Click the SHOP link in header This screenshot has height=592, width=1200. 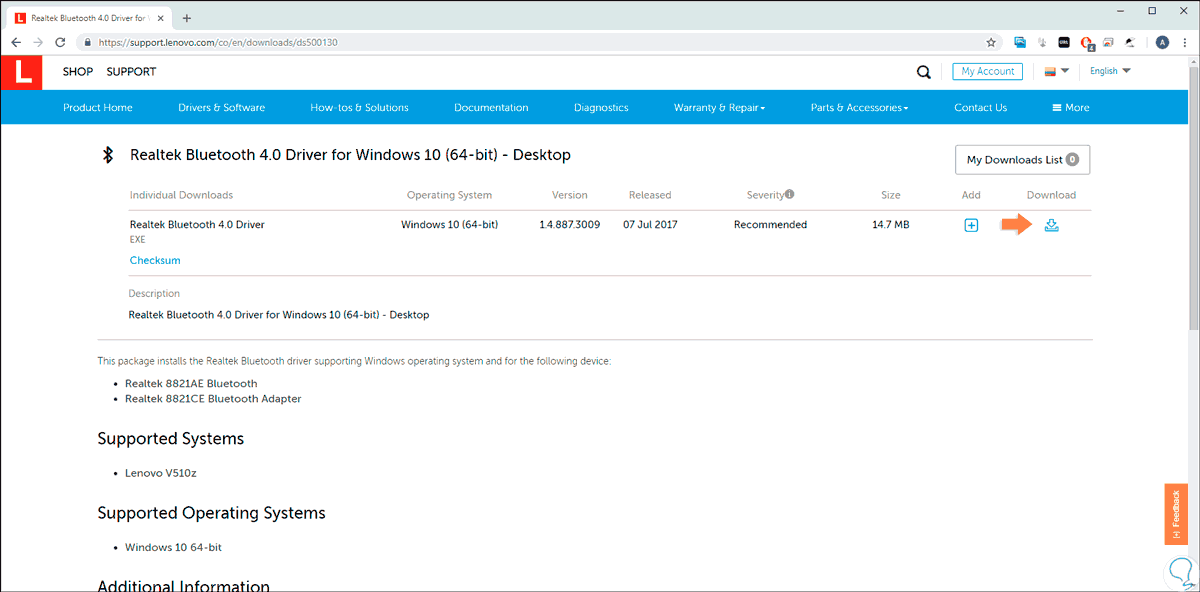pyautogui.click(x=77, y=72)
